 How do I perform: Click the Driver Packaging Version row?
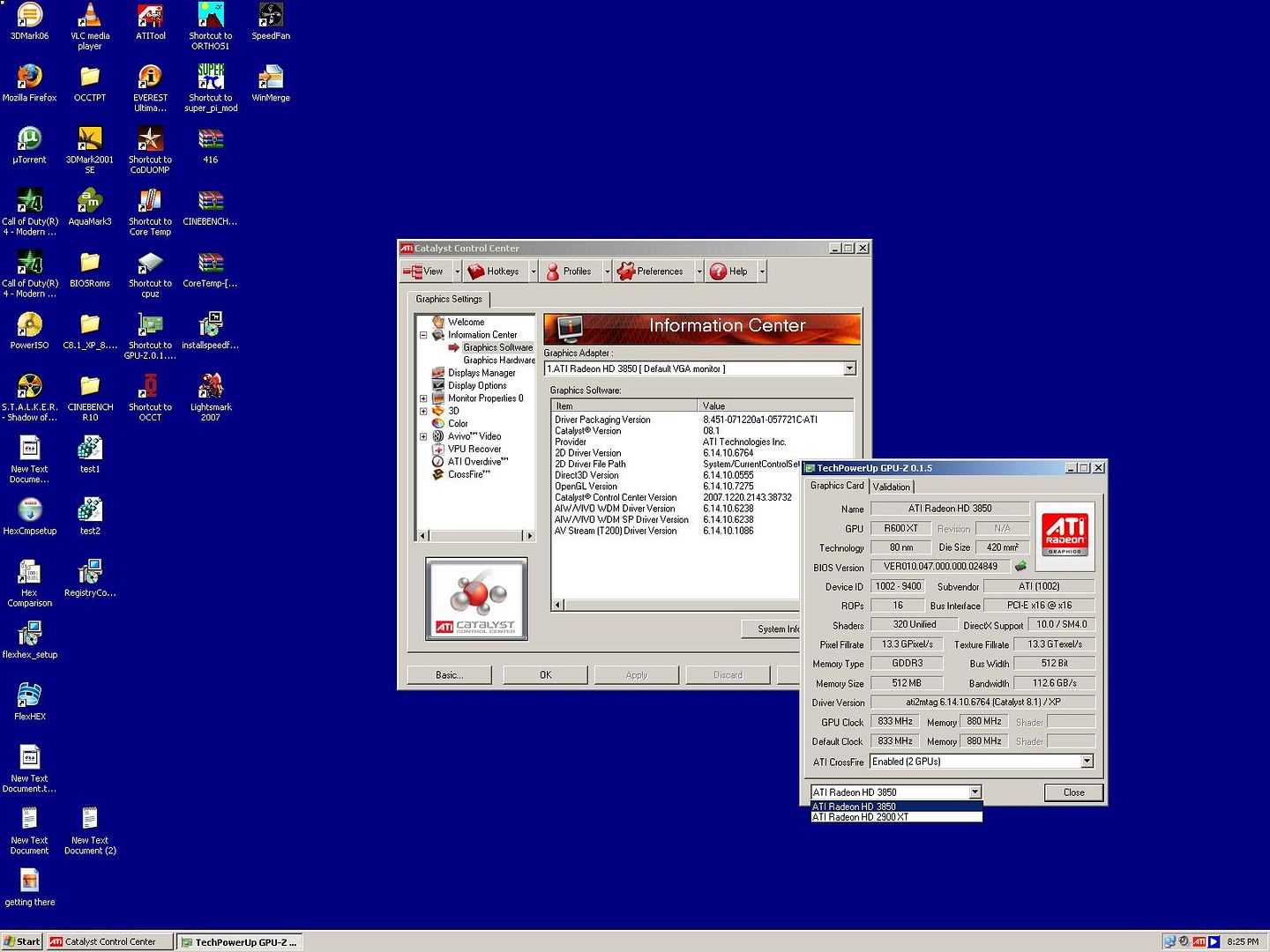pyautogui.click(x=703, y=420)
